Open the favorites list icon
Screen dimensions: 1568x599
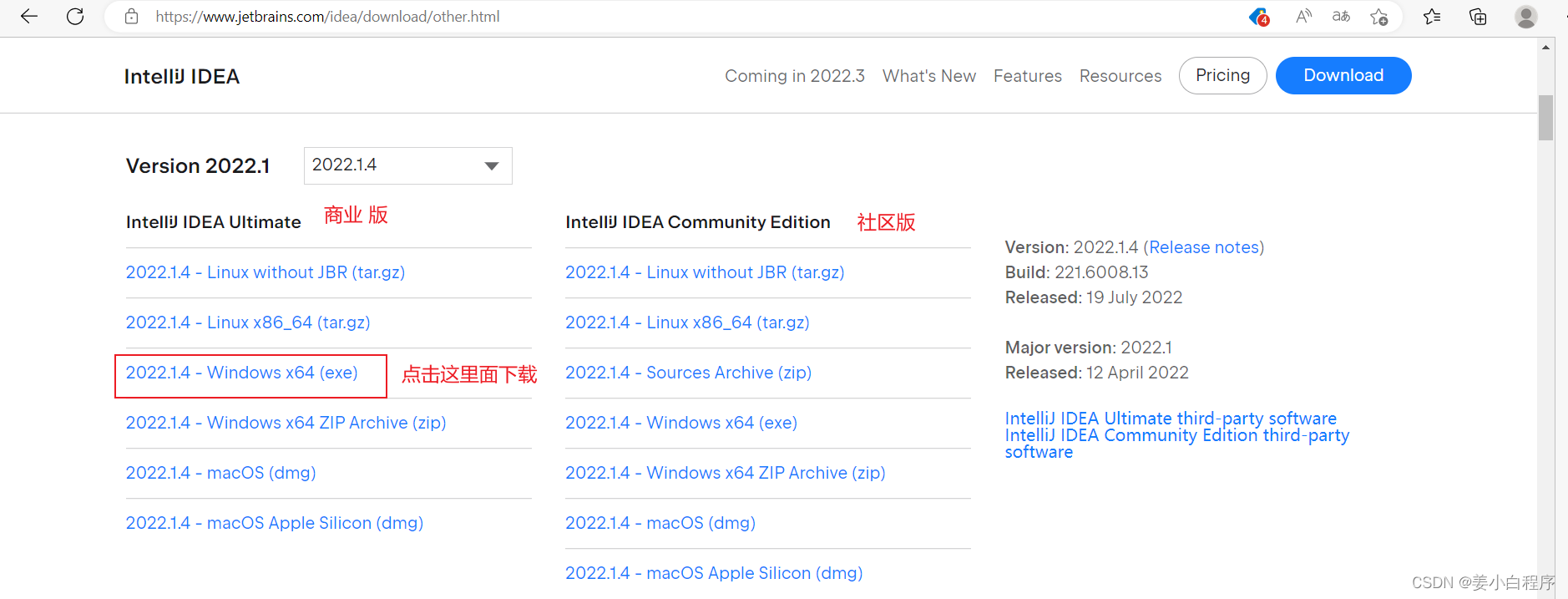tap(1432, 17)
